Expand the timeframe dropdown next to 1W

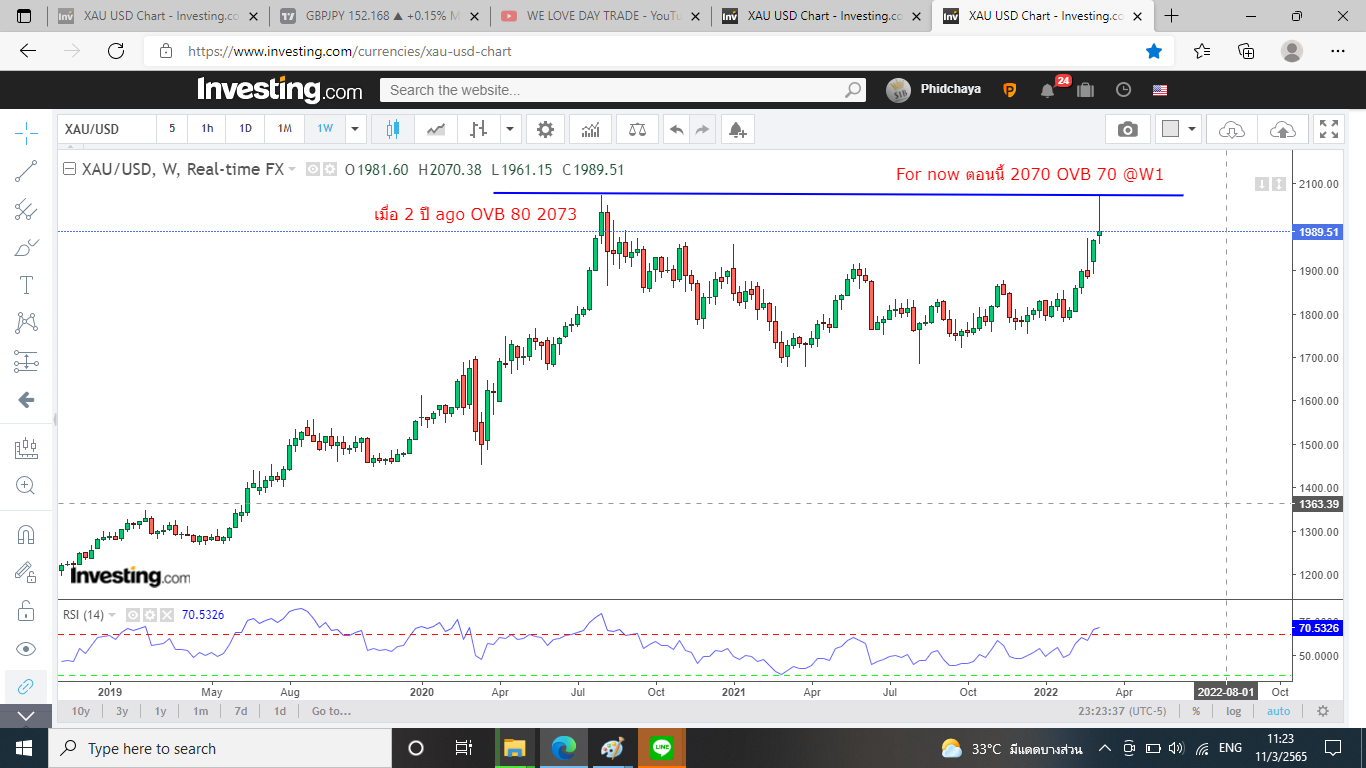[x=354, y=129]
